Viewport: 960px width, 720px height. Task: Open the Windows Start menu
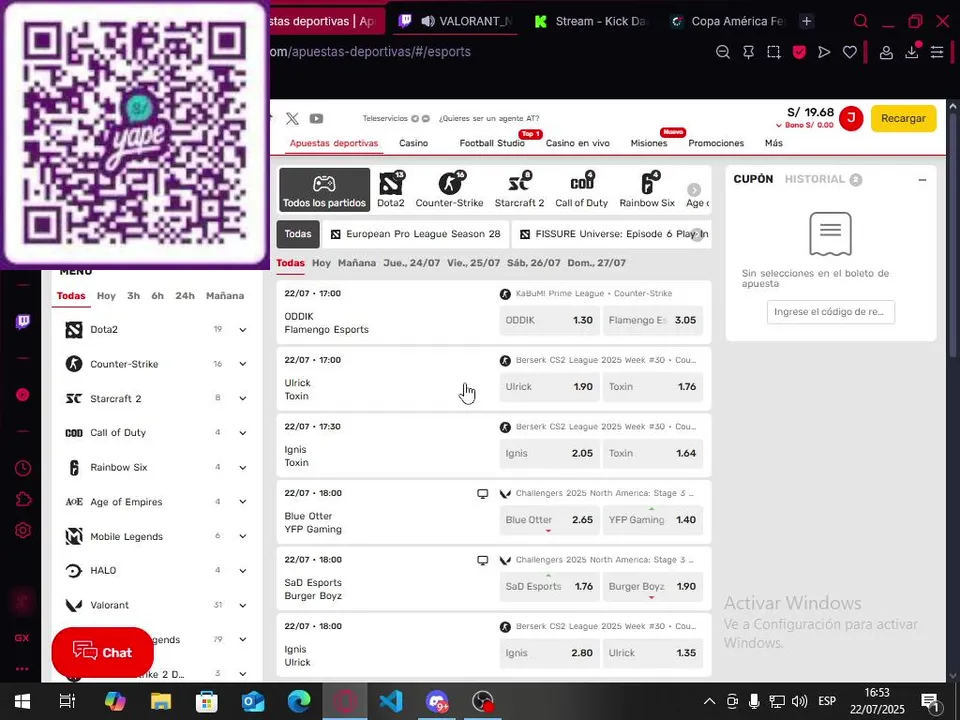pos(23,701)
